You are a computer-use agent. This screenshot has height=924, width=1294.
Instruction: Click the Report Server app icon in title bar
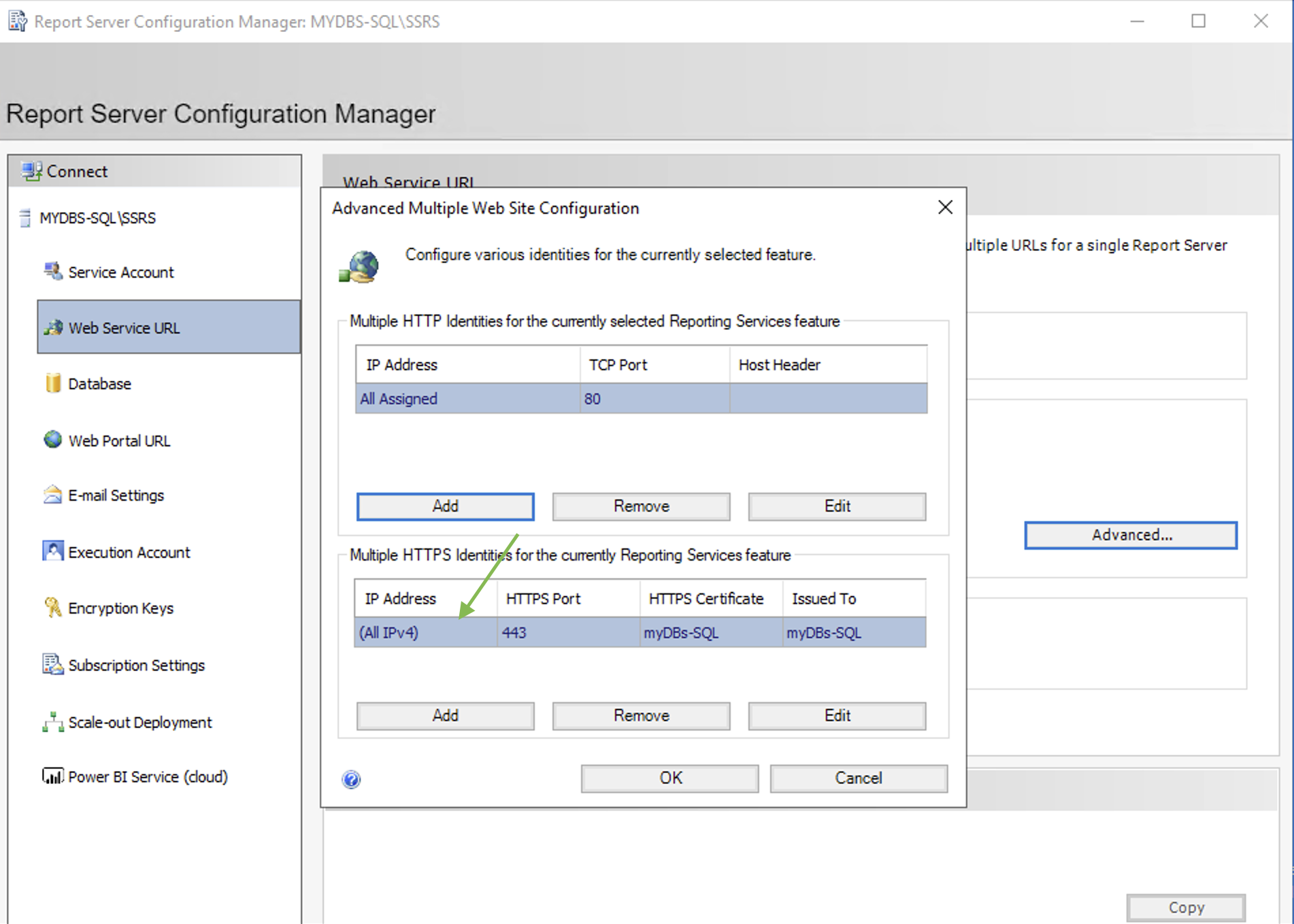pyautogui.click(x=18, y=21)
